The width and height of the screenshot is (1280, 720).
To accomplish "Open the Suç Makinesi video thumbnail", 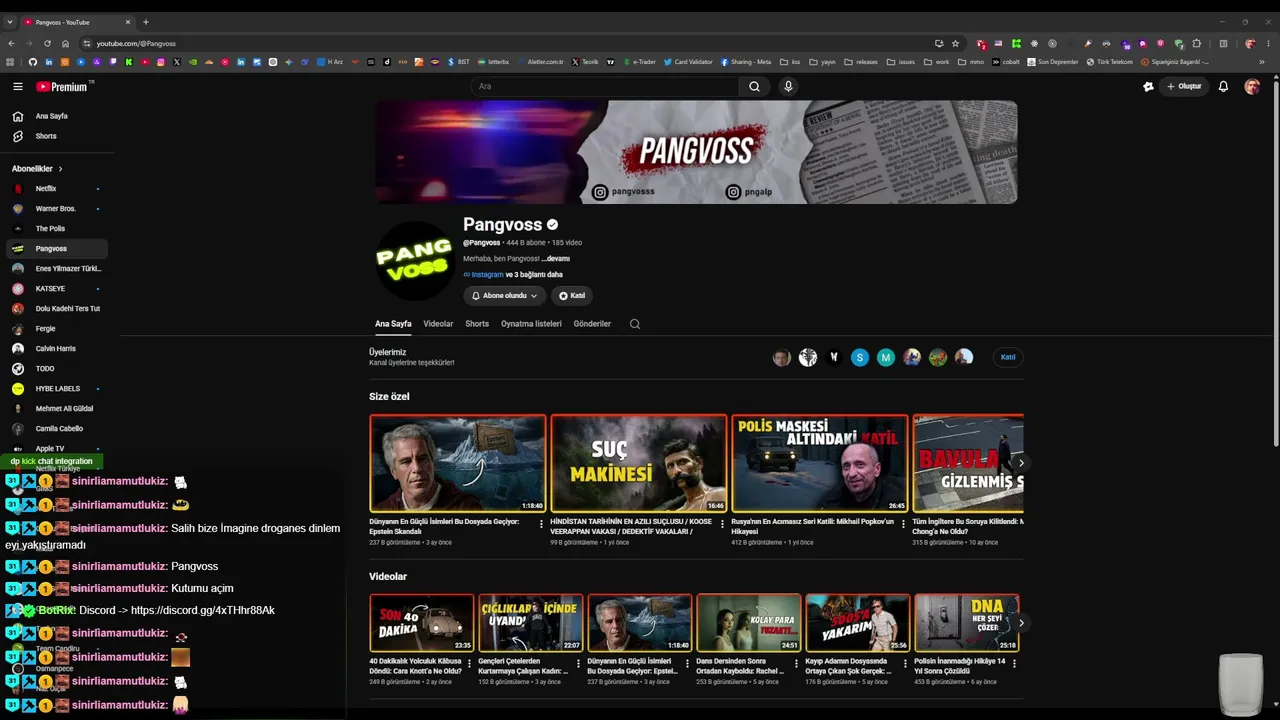I will coord(639,464).
